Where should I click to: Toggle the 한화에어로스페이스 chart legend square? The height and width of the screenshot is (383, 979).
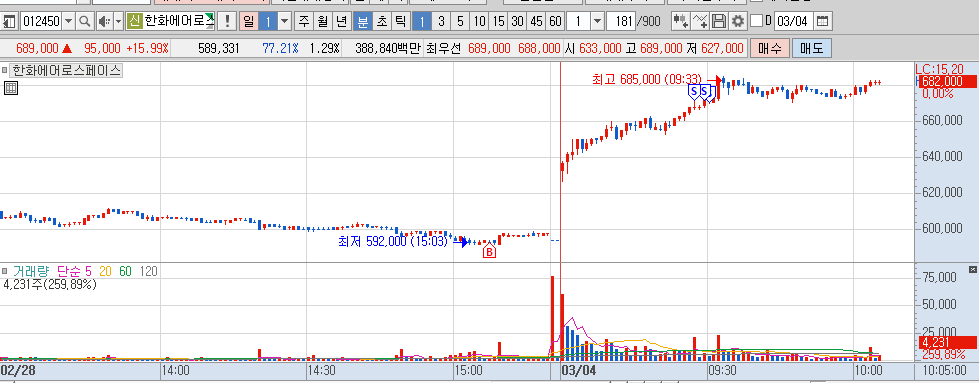click(4, 71)
